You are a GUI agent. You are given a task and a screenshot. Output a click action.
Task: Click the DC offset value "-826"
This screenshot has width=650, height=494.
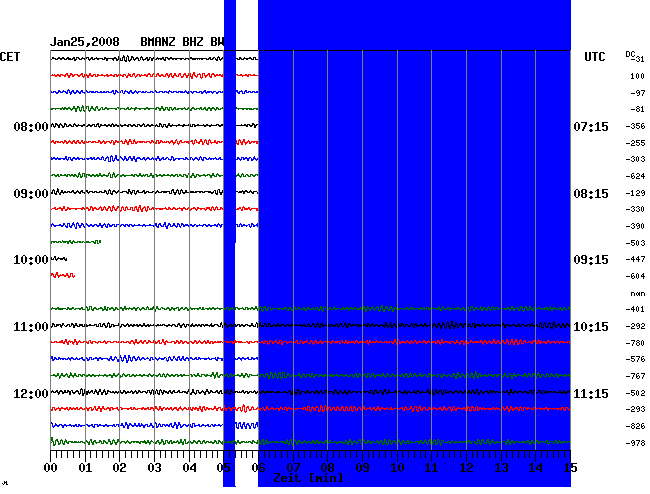[x=635, y=426]
